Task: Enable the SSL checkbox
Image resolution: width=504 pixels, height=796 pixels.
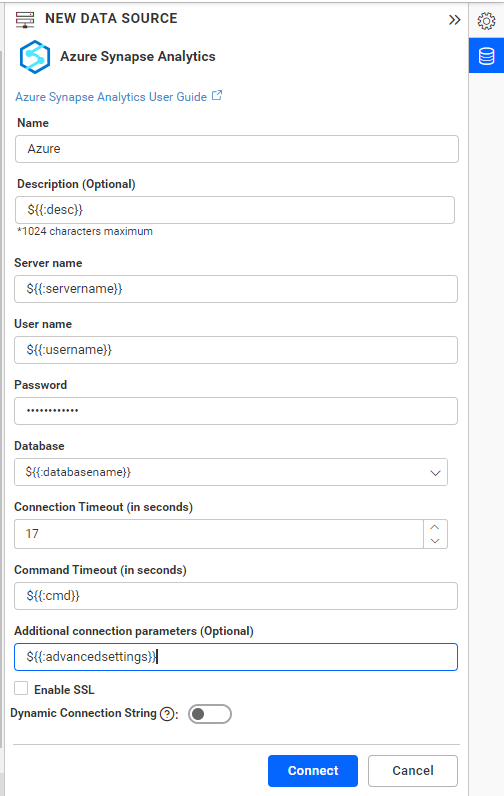Action: (x=21, y=688)
